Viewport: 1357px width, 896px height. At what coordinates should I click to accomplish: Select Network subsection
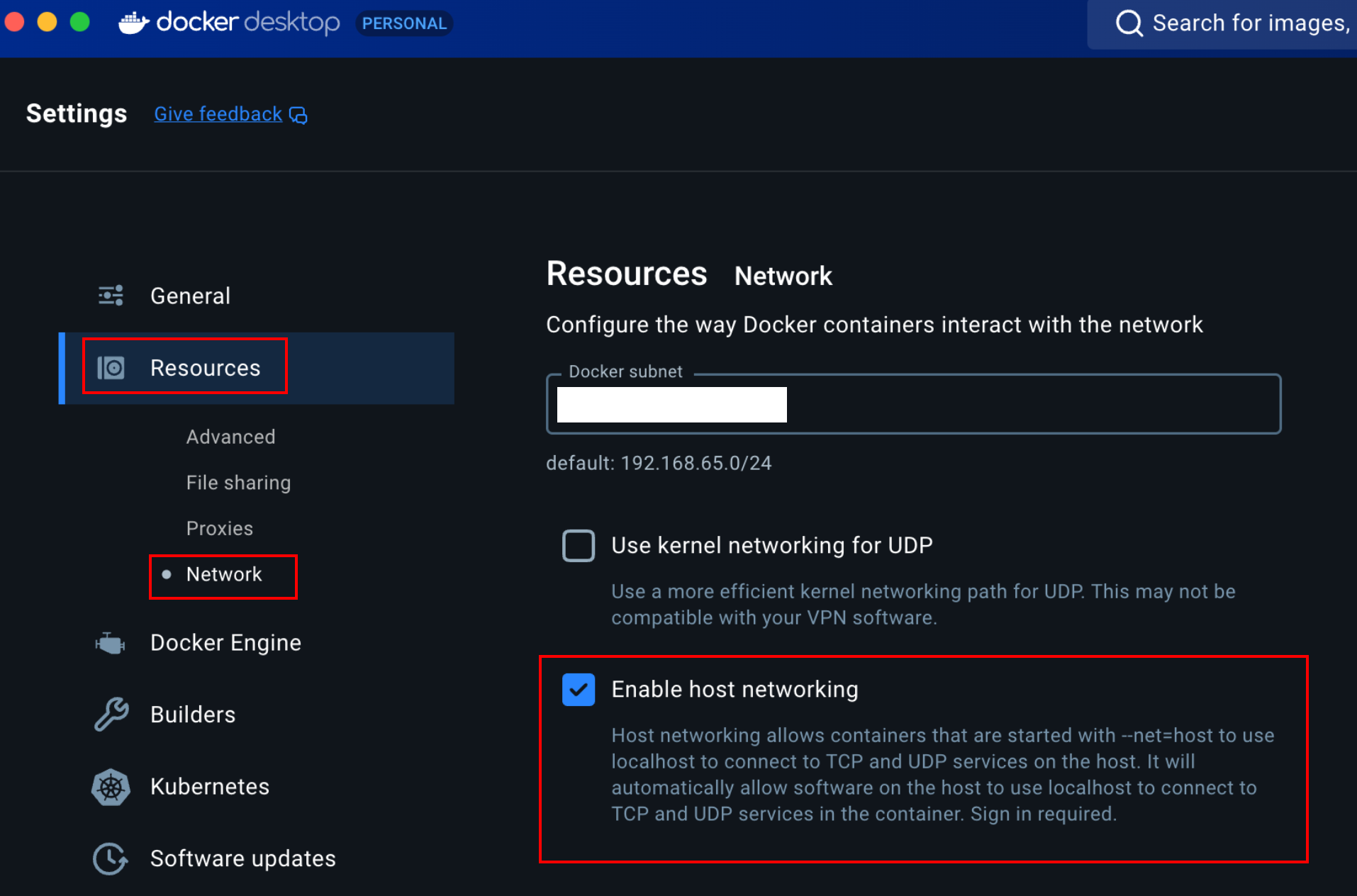[223, 574]
